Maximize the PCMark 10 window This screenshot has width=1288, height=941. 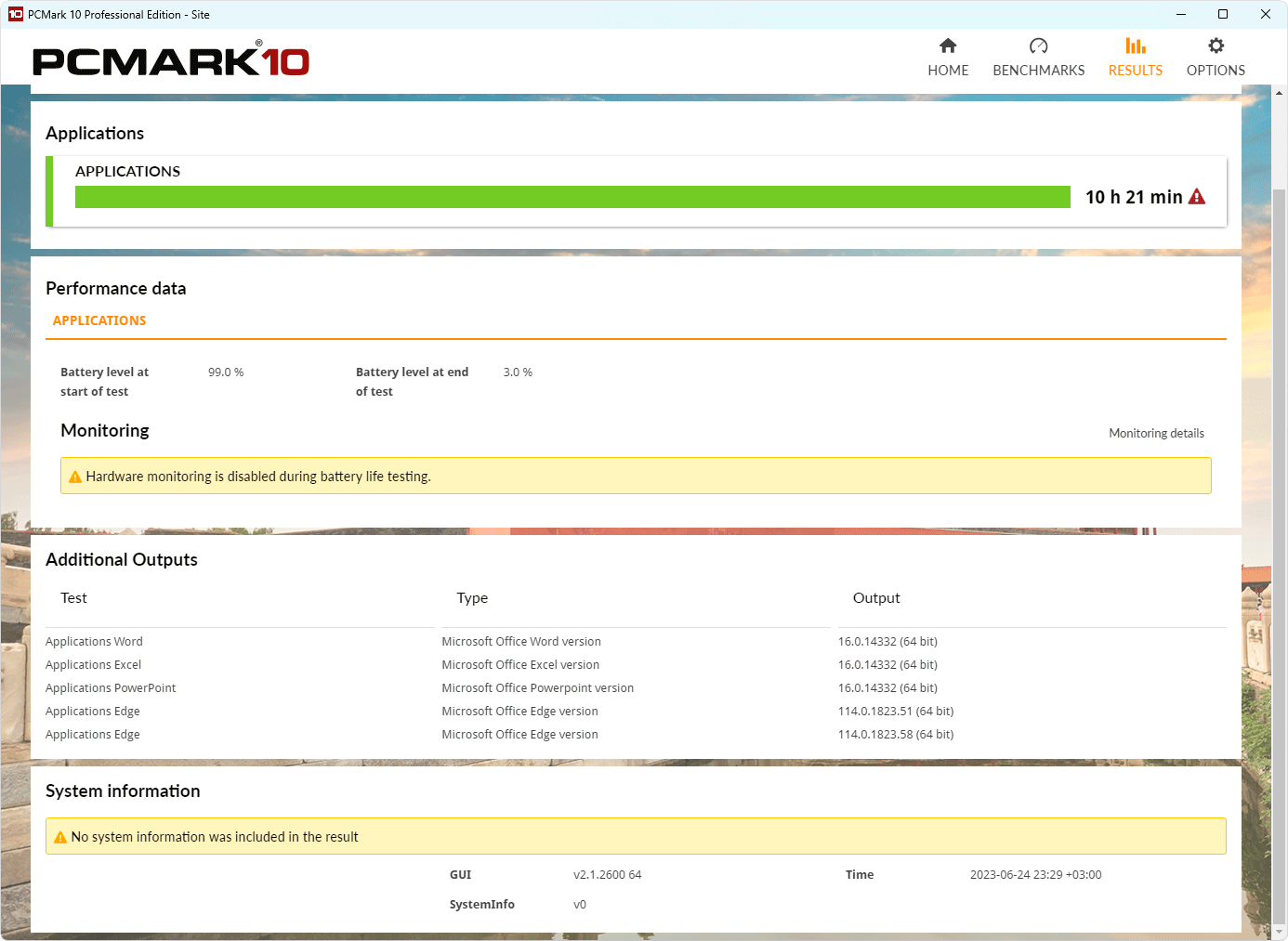pos(1223,14)
